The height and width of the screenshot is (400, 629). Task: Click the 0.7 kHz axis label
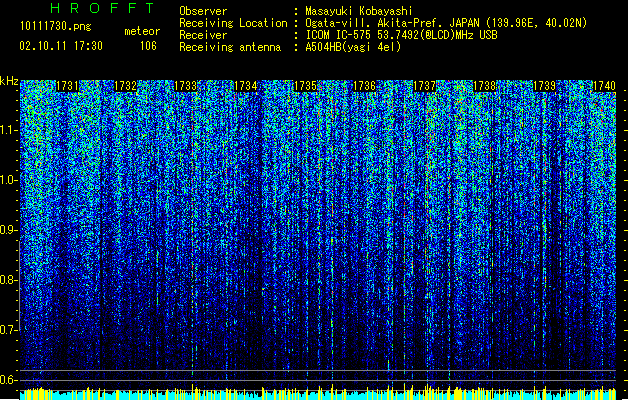[x=9, y=330]
